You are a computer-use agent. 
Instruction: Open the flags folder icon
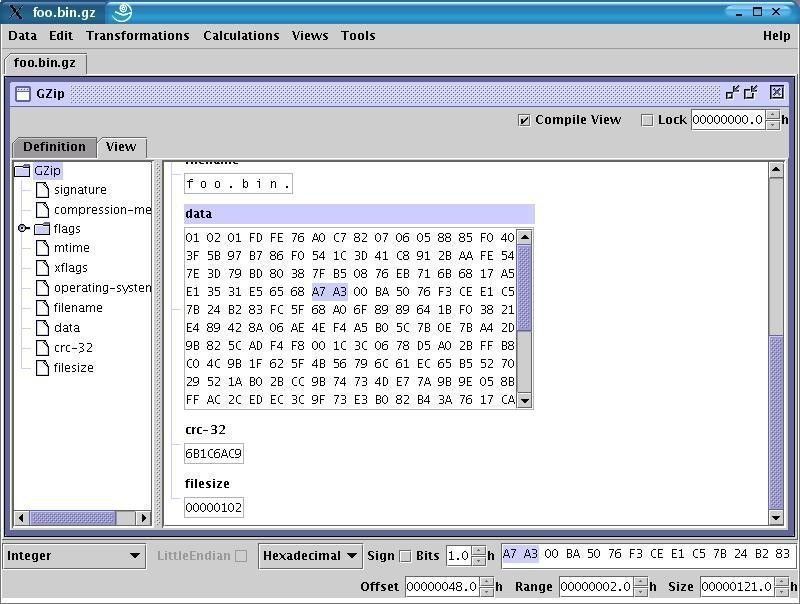coord(40,228)
